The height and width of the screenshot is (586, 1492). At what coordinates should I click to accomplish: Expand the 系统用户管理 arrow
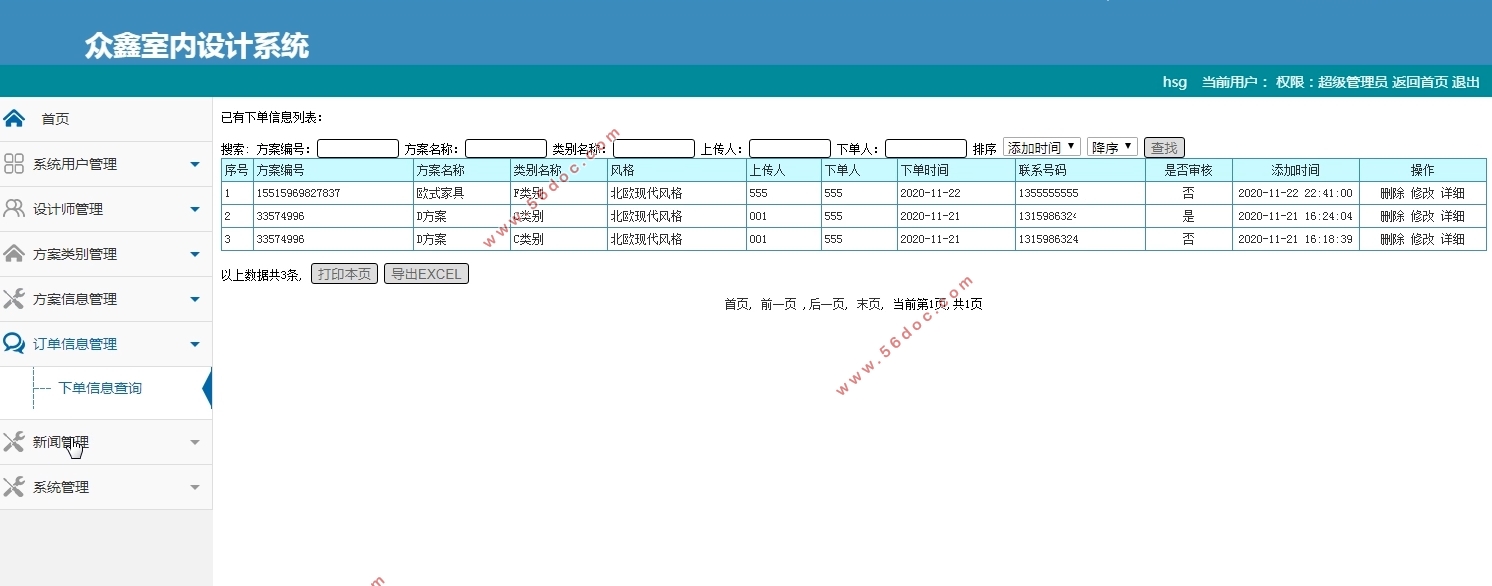(195, 164)
